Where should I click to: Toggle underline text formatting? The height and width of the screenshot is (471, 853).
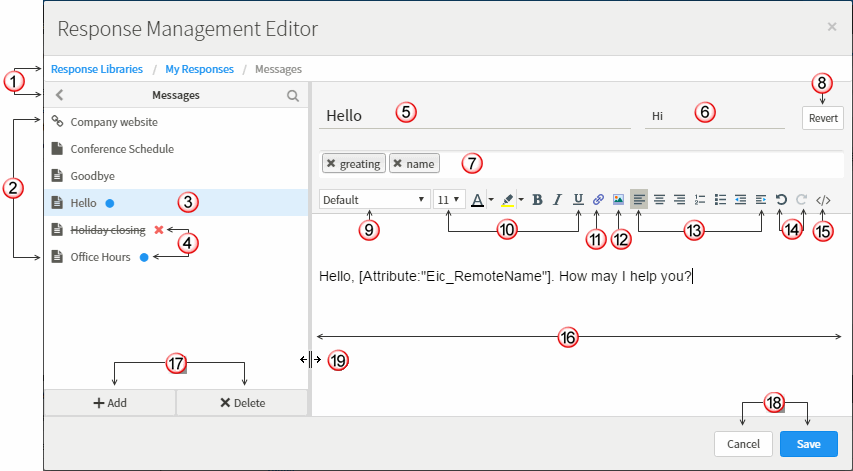(x=579, y=199)
